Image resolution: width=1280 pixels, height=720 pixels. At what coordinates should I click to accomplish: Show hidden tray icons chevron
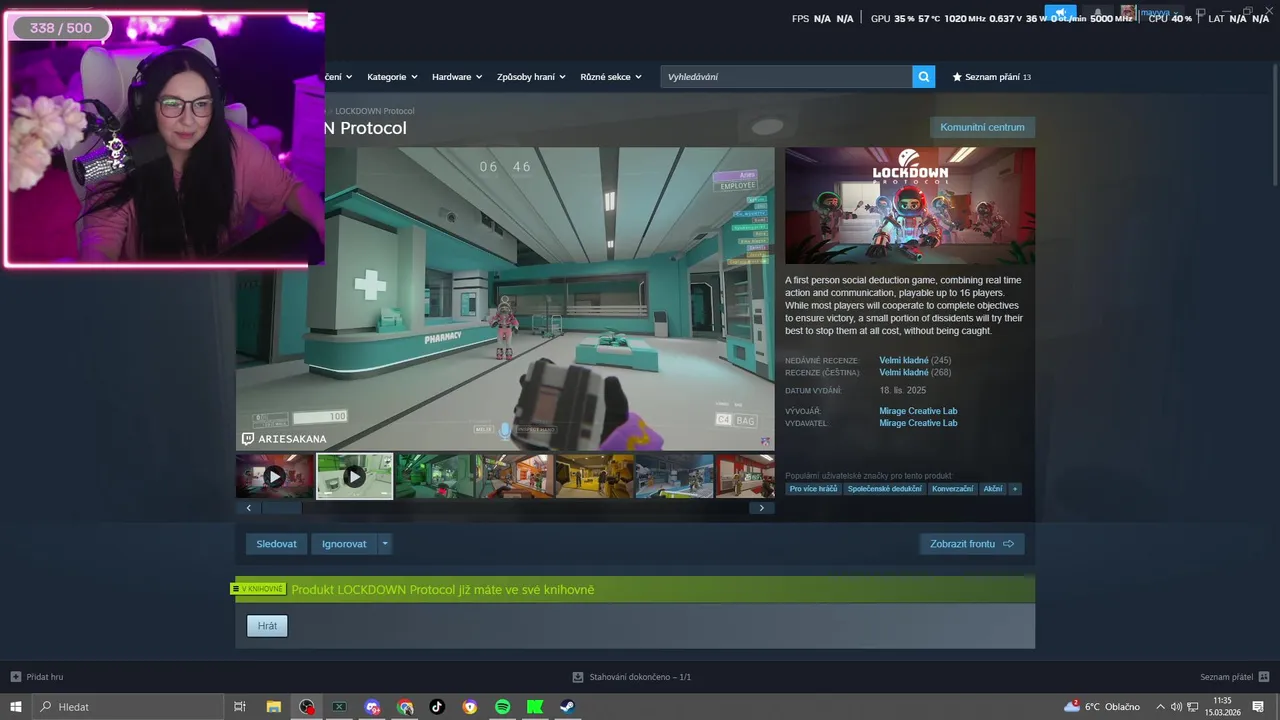pos(1160,707)
